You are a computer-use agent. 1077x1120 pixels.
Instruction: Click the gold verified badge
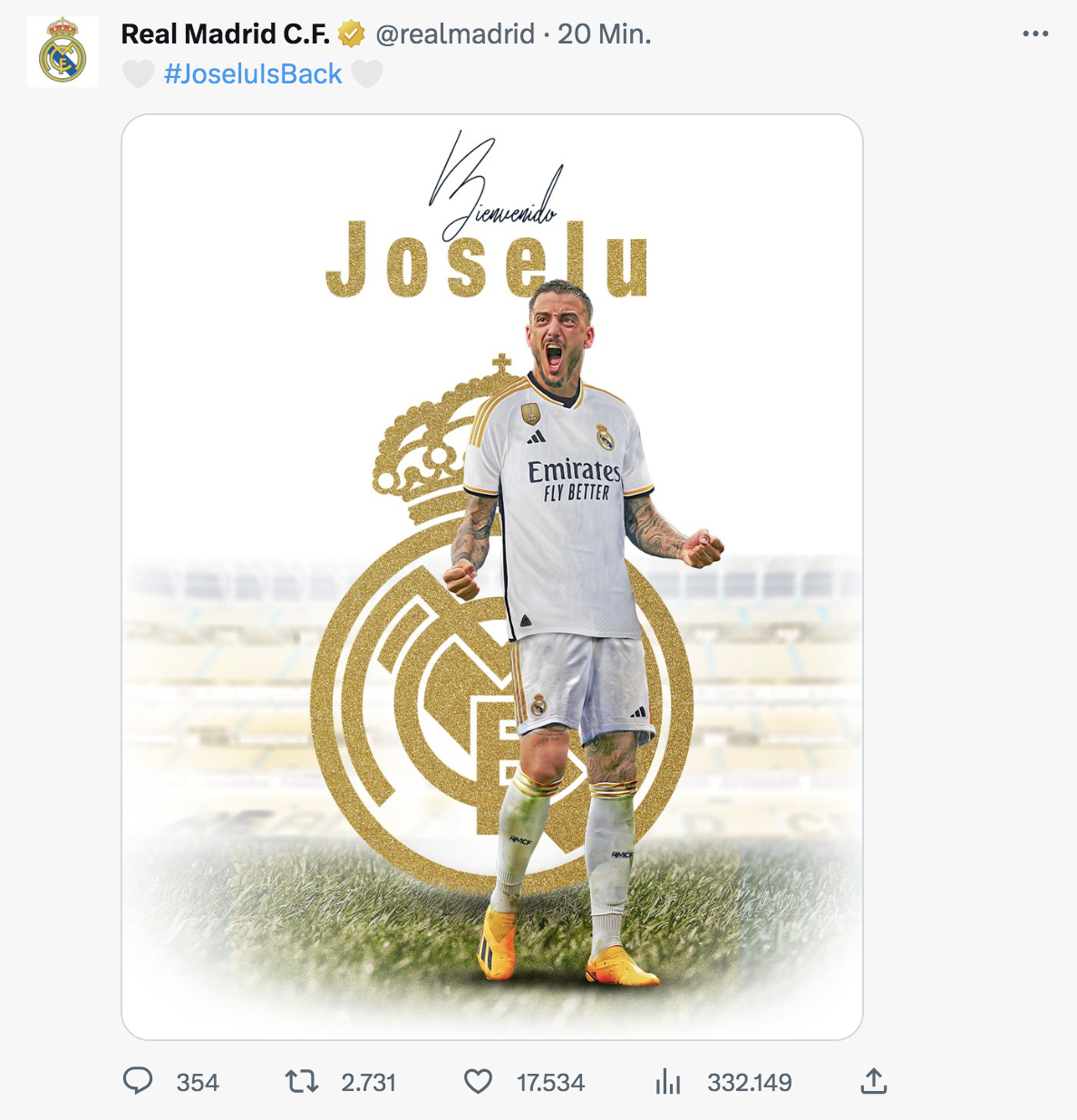pyautogui.click(x=352, y=34)
